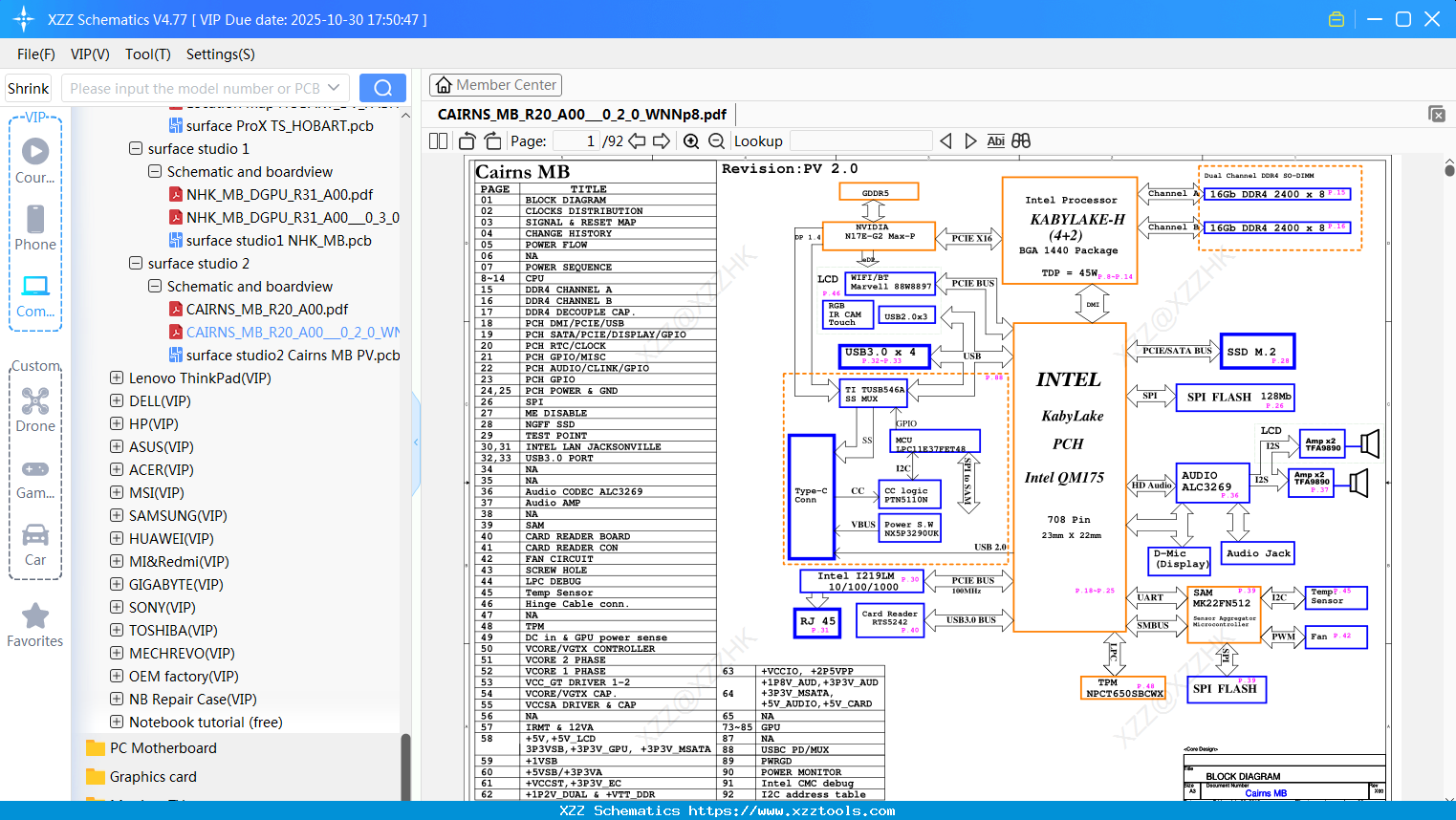Expand the SAMSUNG(VIP) tree node
Screen dimensions: 1456x820
coord(117,516)
